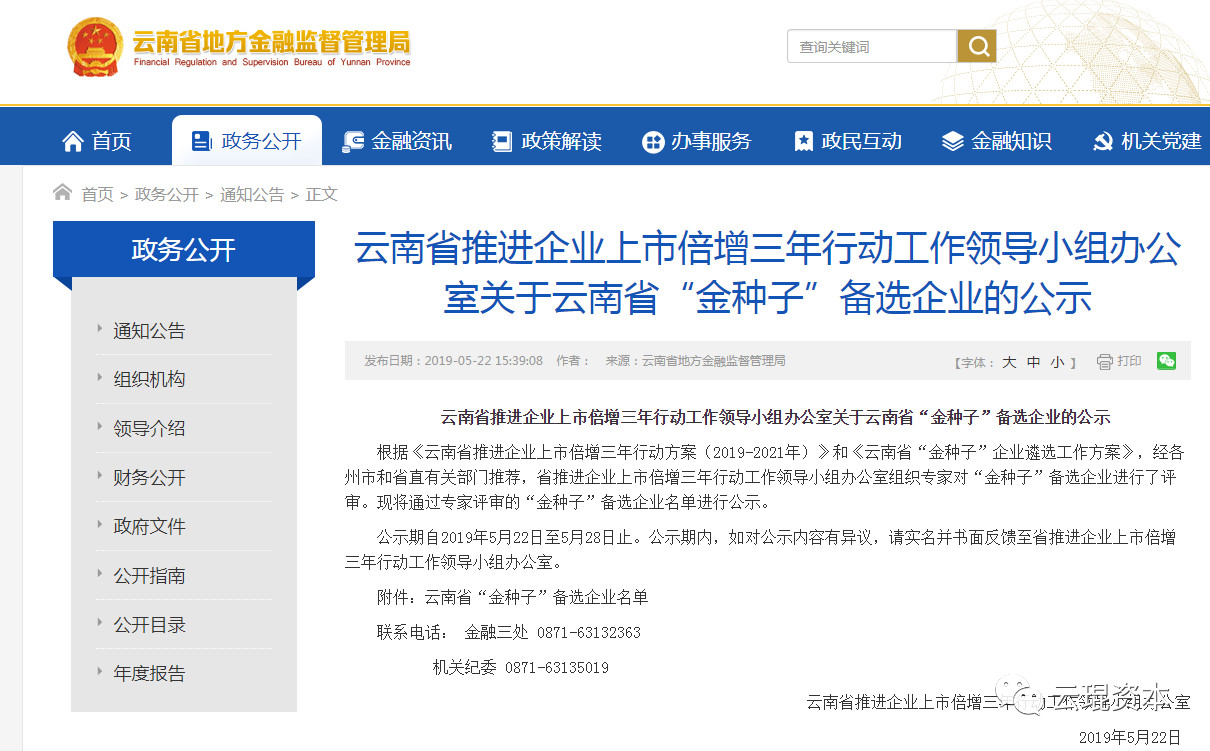Open 金融知识 in the navigation bar
Screen dimensions: 1210x751
tap(997, 141)
